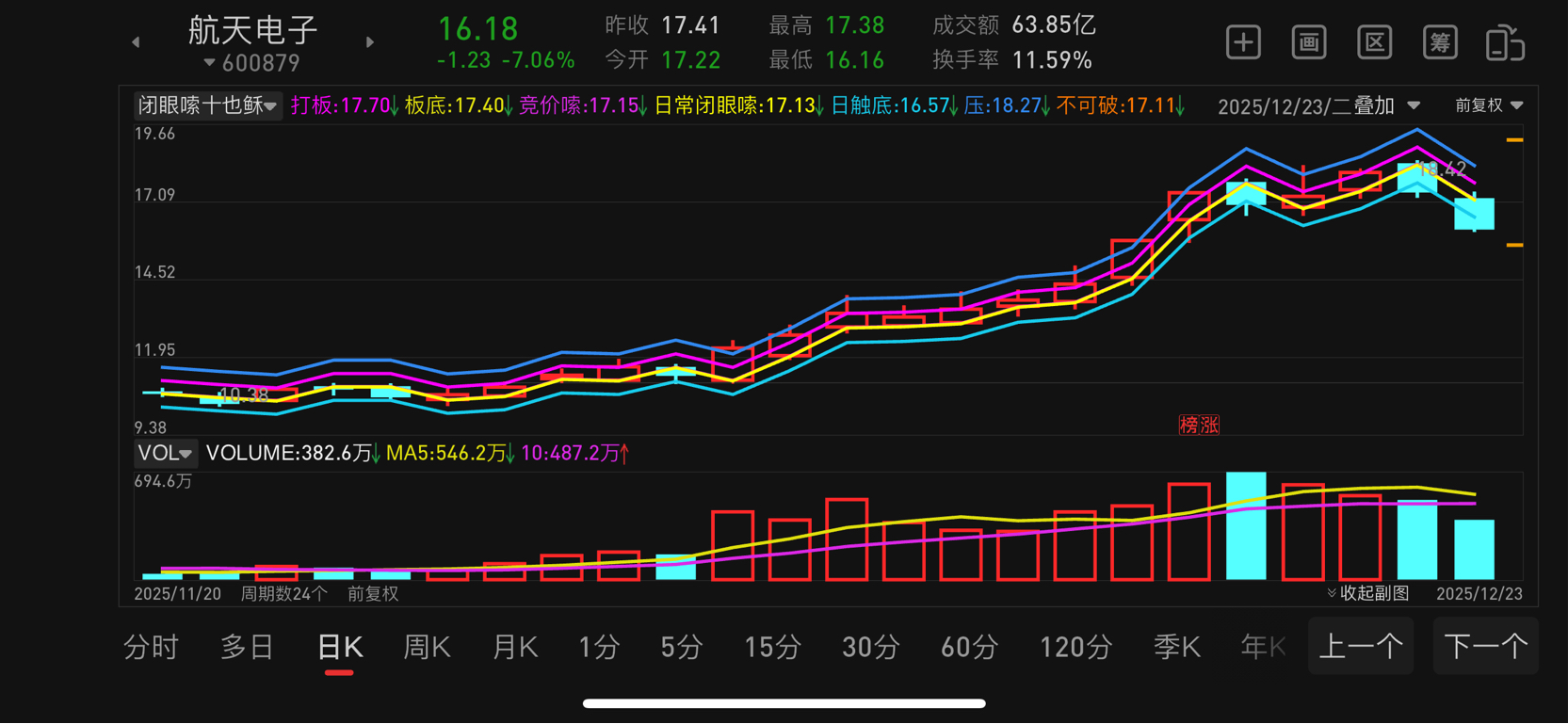This screenshot has width=1568, height=724.
Task: Add stock via the plus icon
Action: click(x=1243, y=42)
